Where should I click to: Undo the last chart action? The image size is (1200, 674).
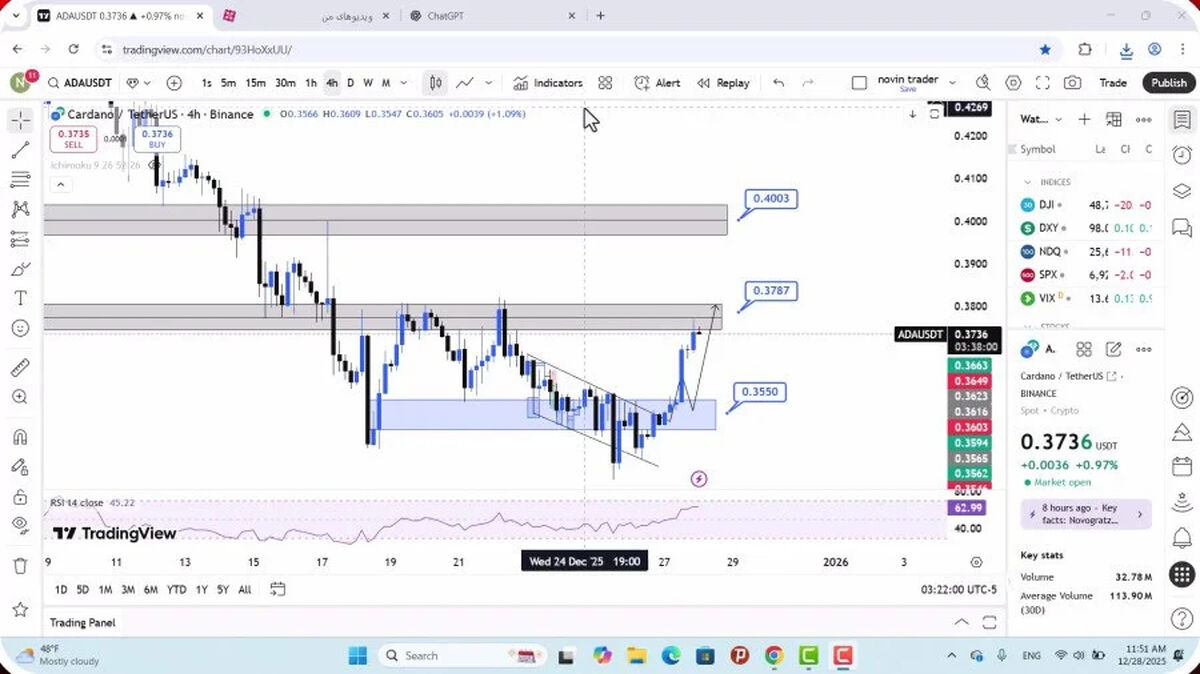coord(779,83)
